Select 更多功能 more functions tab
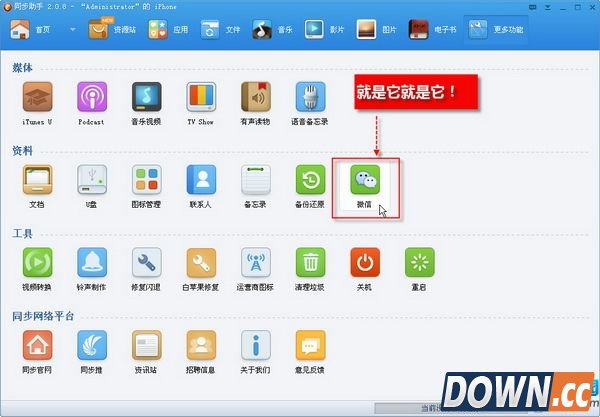The image size is (600, 417). [496, 29]
